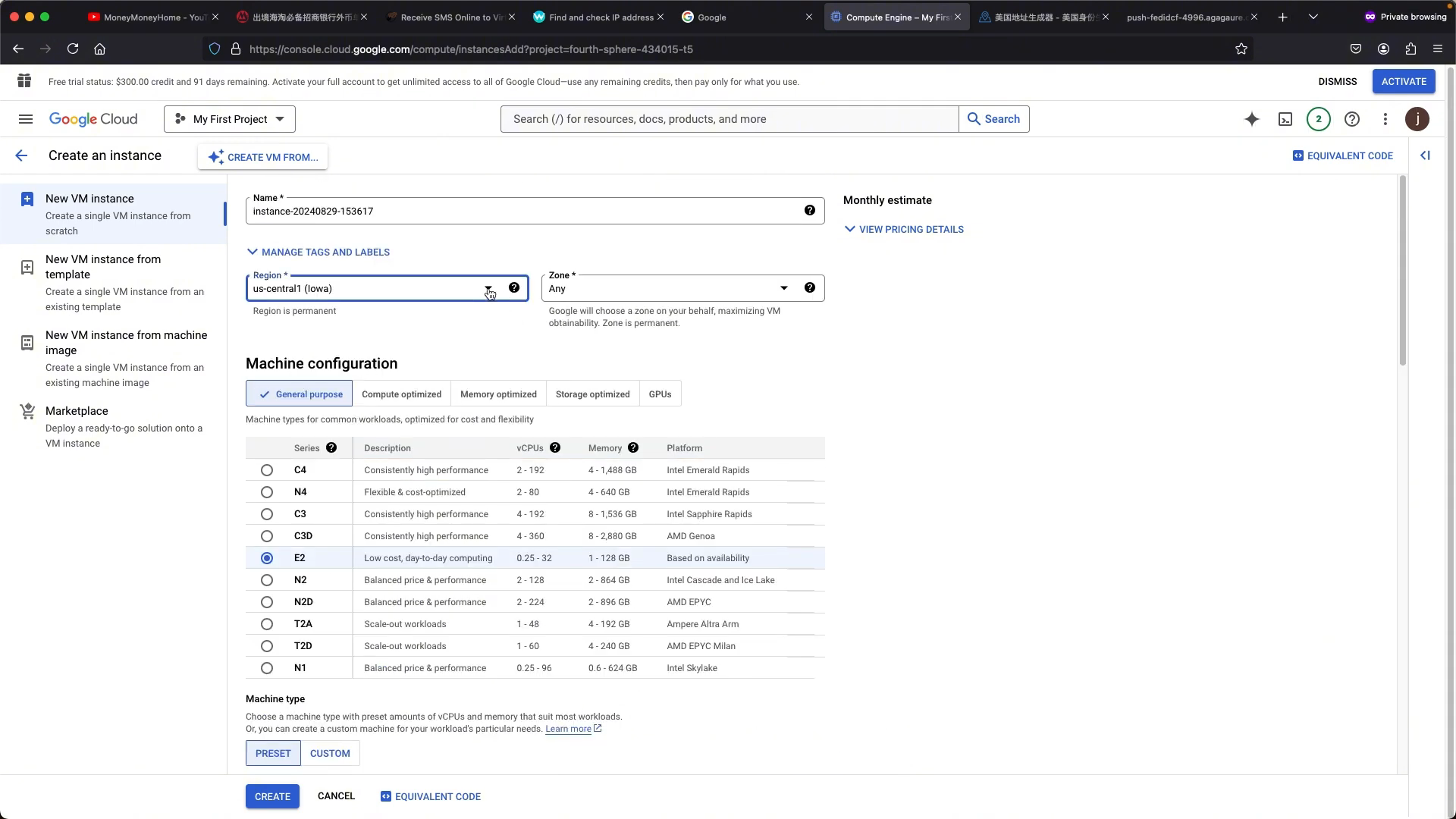Image resolution: width=1456 pixels, height=819 pixels.
Task: Choose the T2D series radio button
Action: 267,646
